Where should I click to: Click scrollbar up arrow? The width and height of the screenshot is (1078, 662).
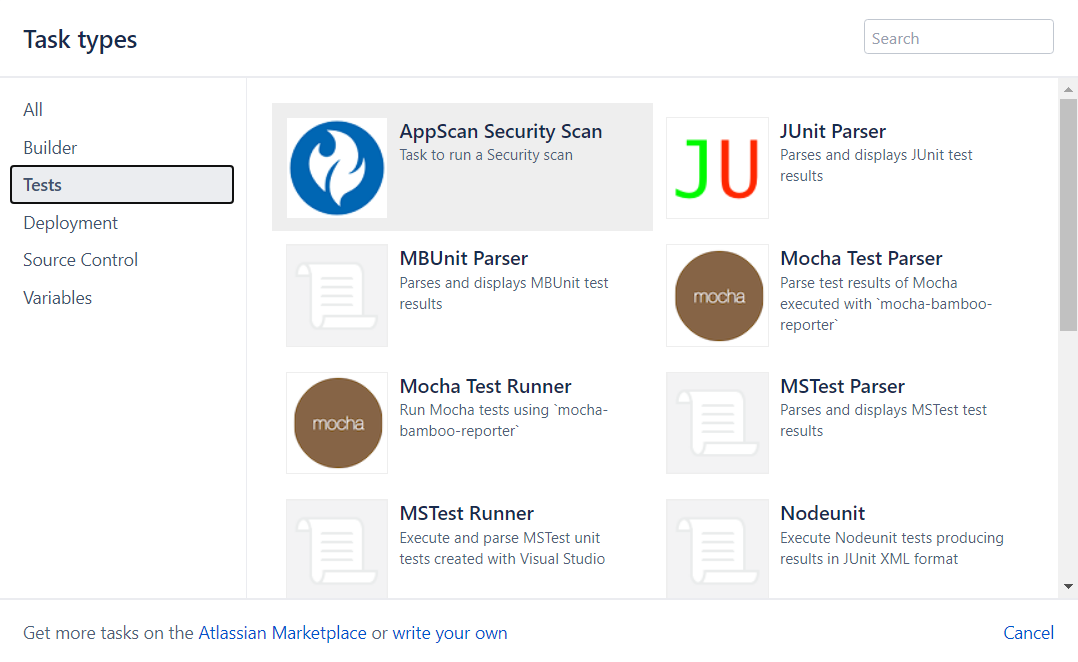tap(1068, 89)
